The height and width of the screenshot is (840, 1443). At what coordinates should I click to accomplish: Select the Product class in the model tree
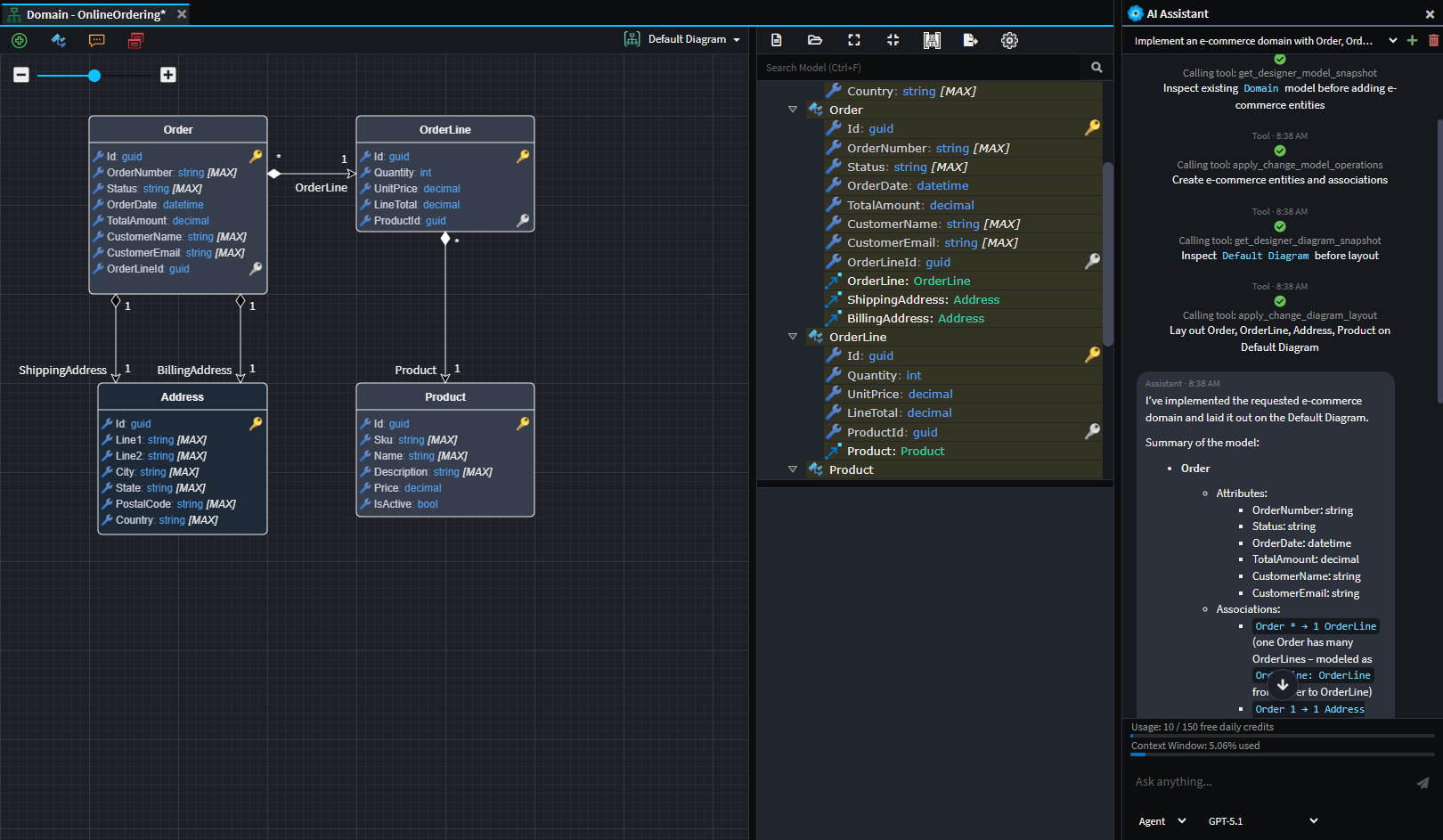[852, 470]
